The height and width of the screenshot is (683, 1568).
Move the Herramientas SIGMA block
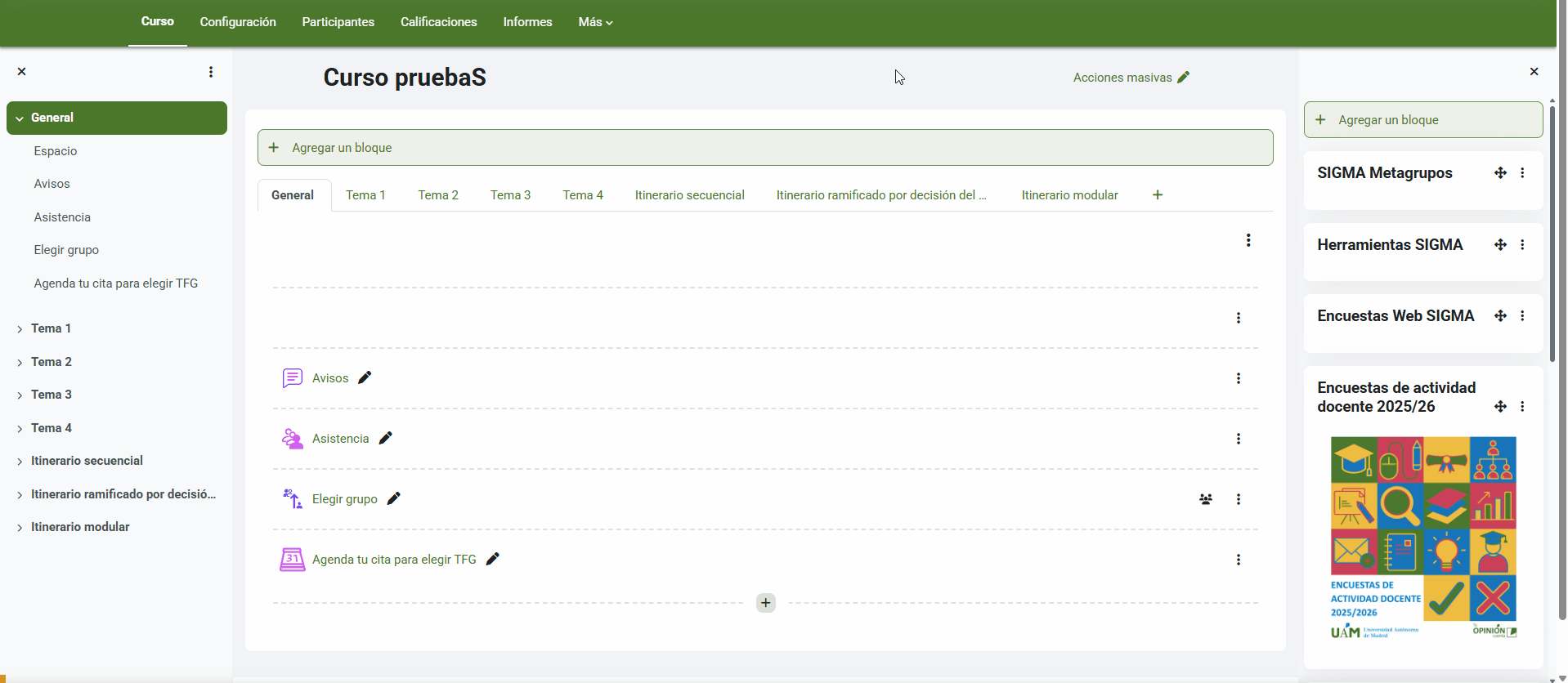1500,245
